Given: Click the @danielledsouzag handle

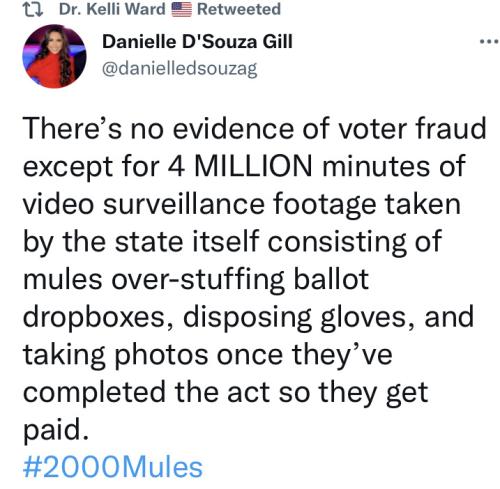Looking at the screenshot, I should (x=179, y=69).
